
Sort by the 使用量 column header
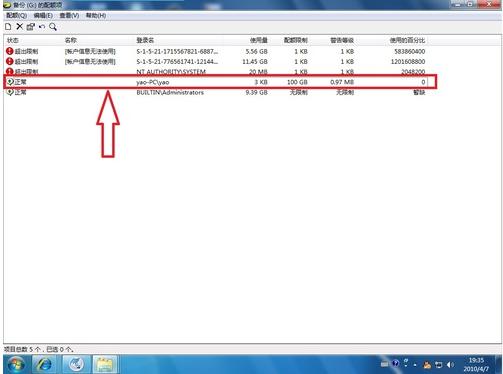(259, 40)
